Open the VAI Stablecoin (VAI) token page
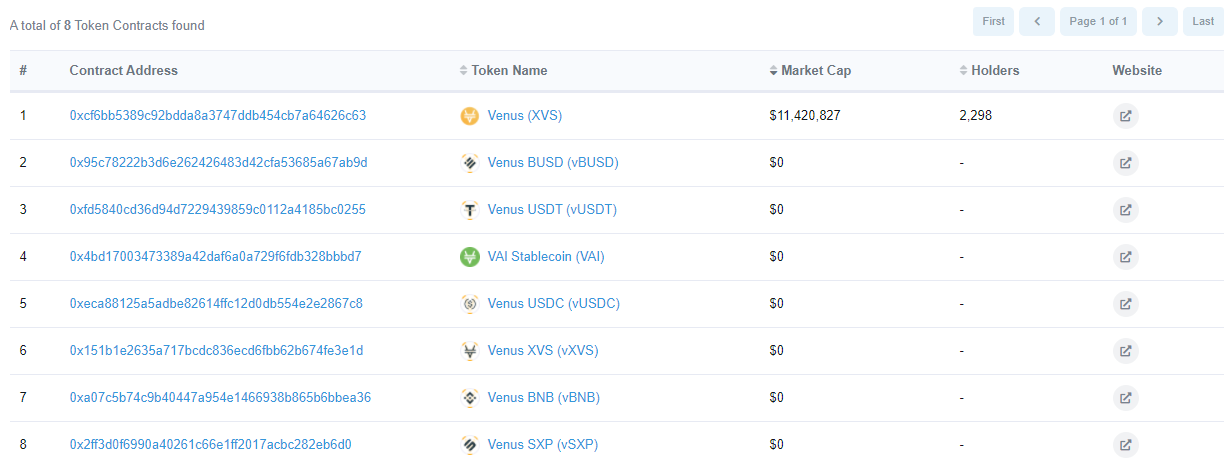This screenshot has height=471, width=1230. coord(546,257)
